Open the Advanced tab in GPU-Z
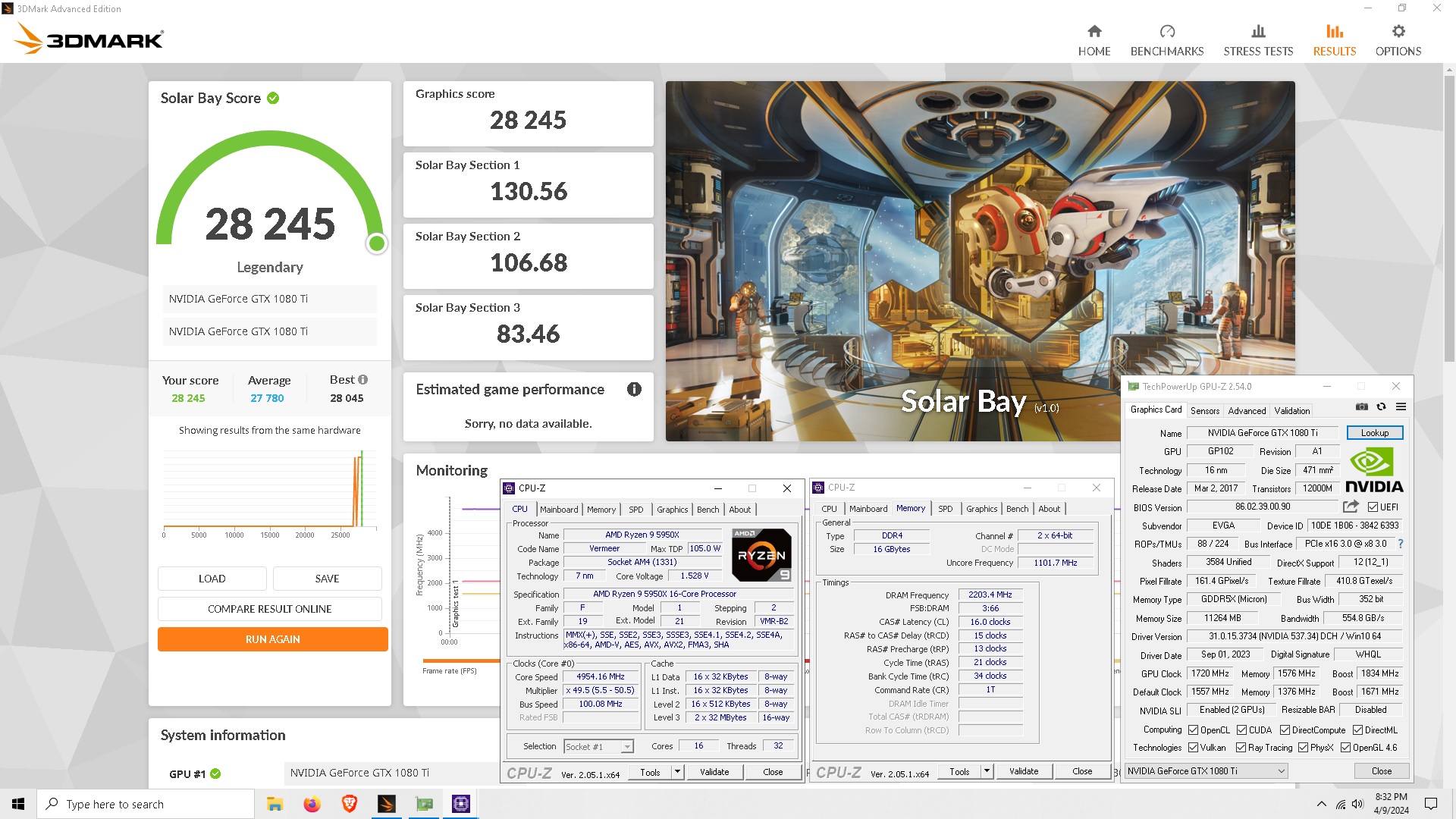The height and width of the screenshot is (819, 1456). click(1247, 411)
